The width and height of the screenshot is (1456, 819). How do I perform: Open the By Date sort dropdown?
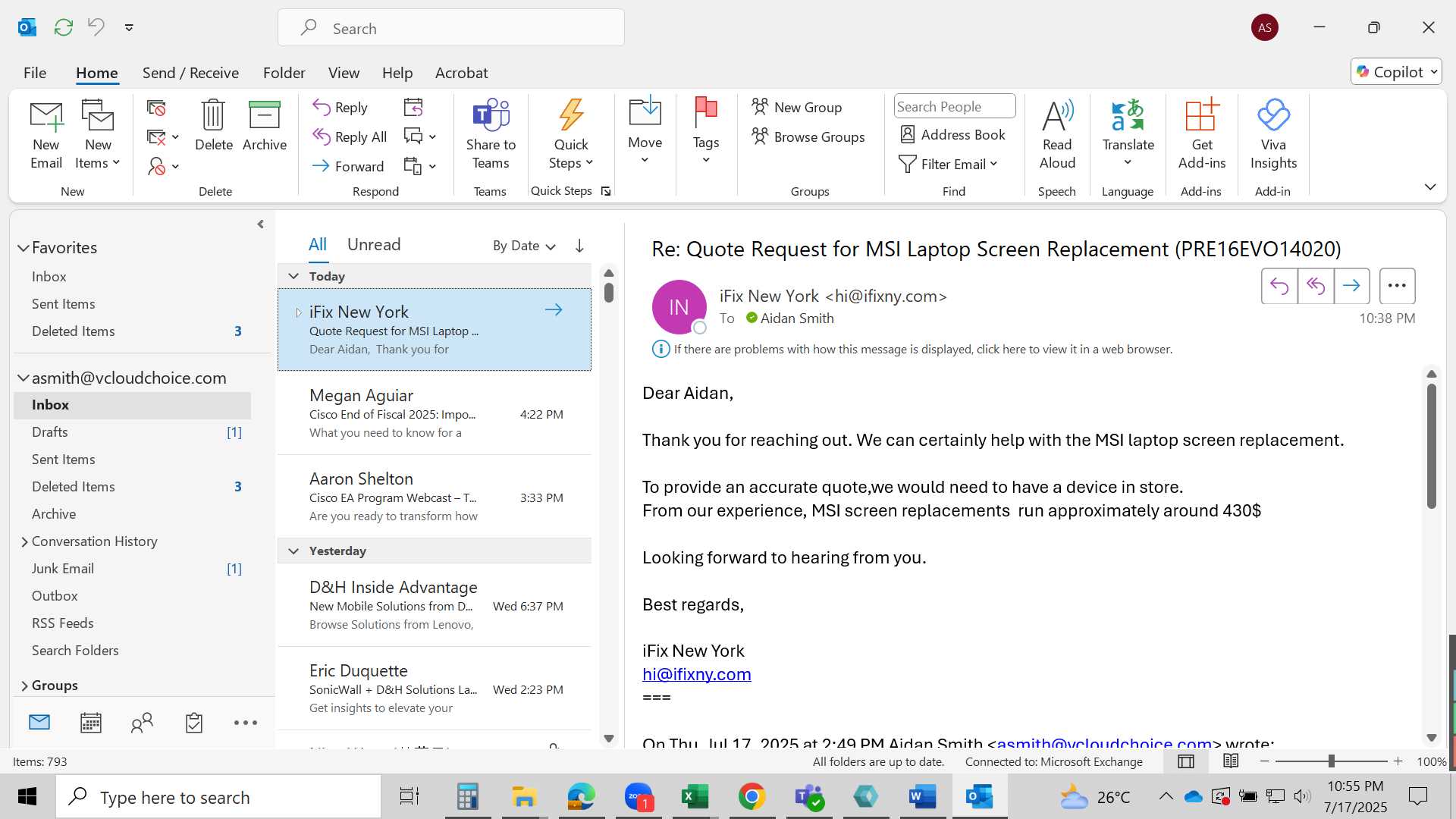point(524,246)
